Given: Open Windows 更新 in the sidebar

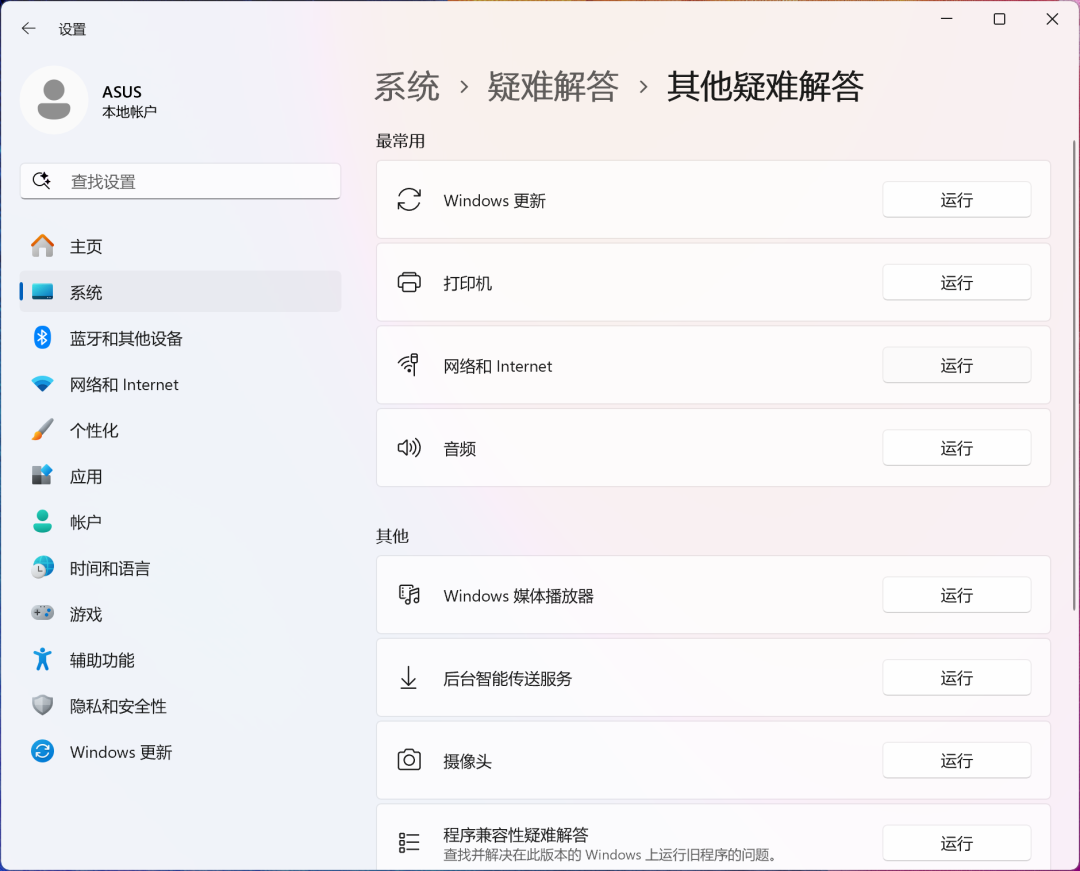Looking at the screenshot, I should coord(120,752).
